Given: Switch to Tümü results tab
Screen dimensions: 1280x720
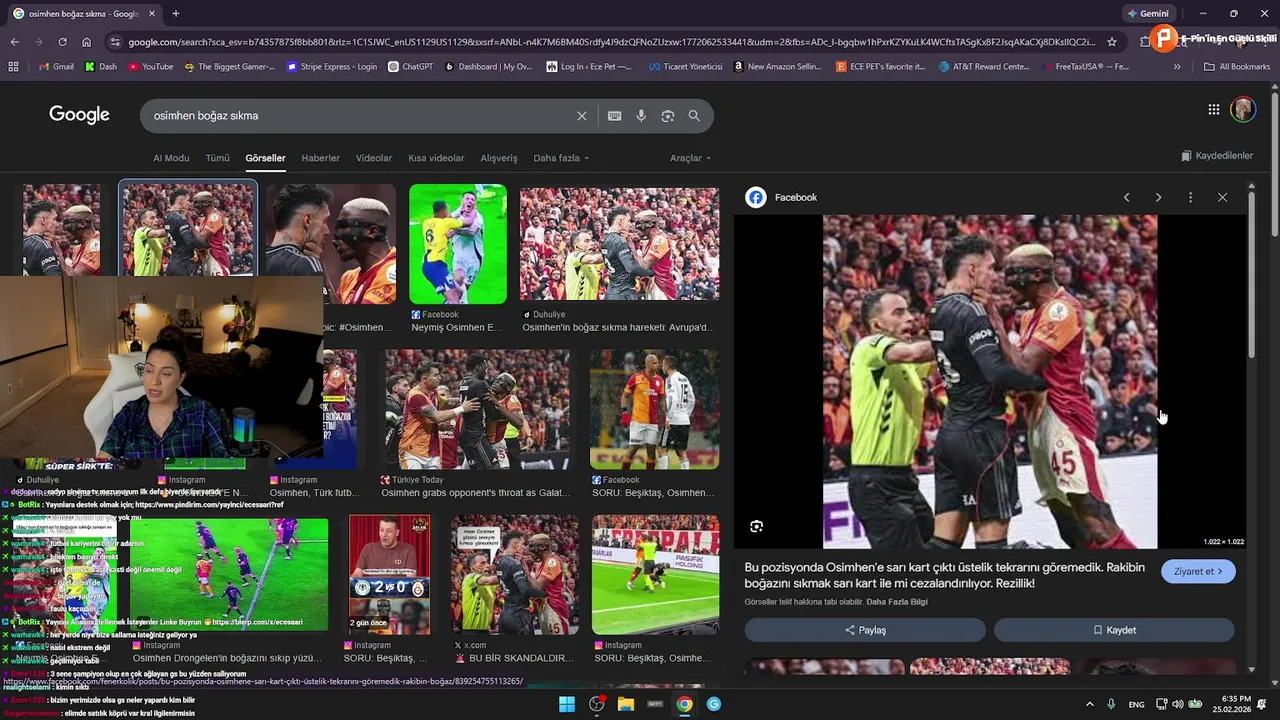Looking at the screenshot, I should point(217,158).
